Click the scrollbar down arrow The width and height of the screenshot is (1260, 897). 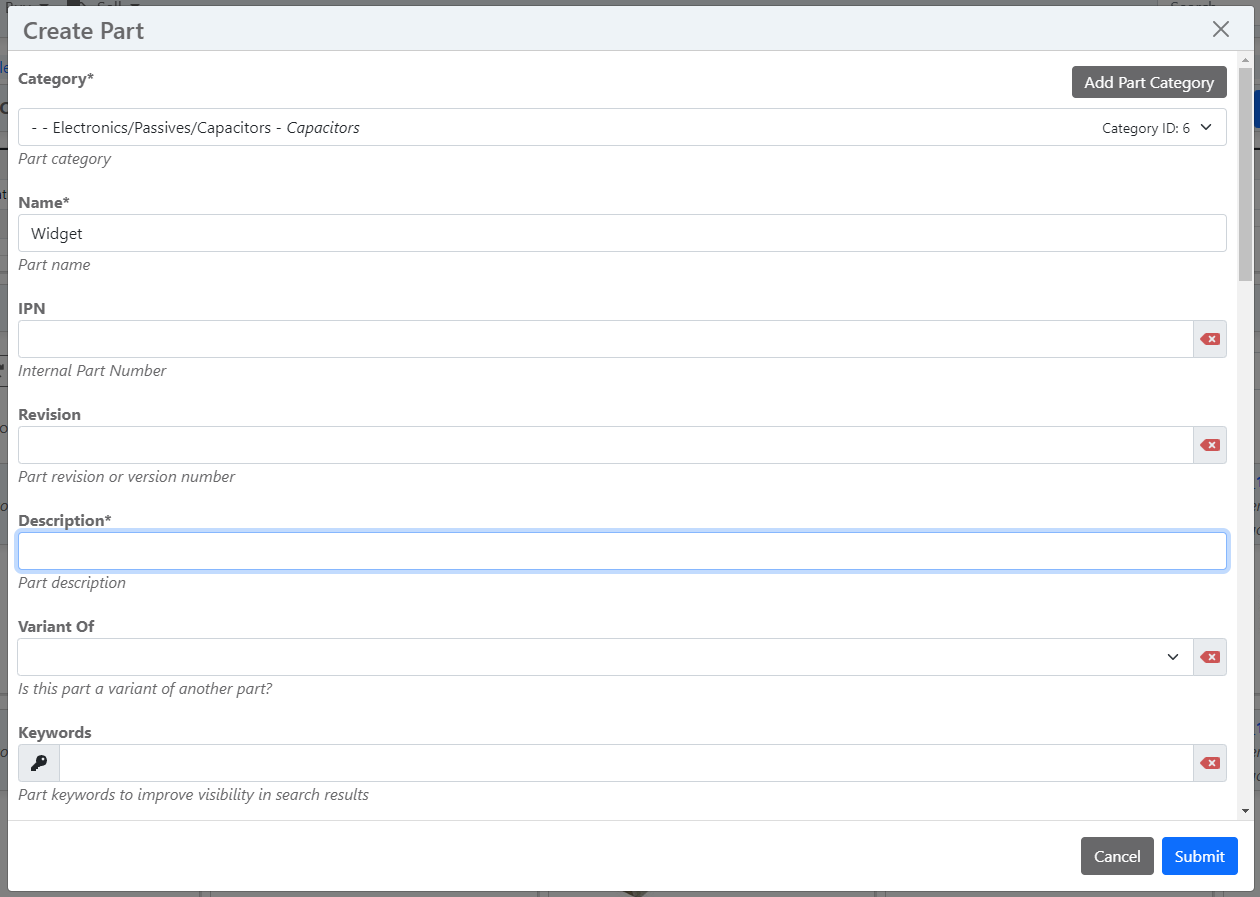pyautogui.click(x=1245, y=811)
